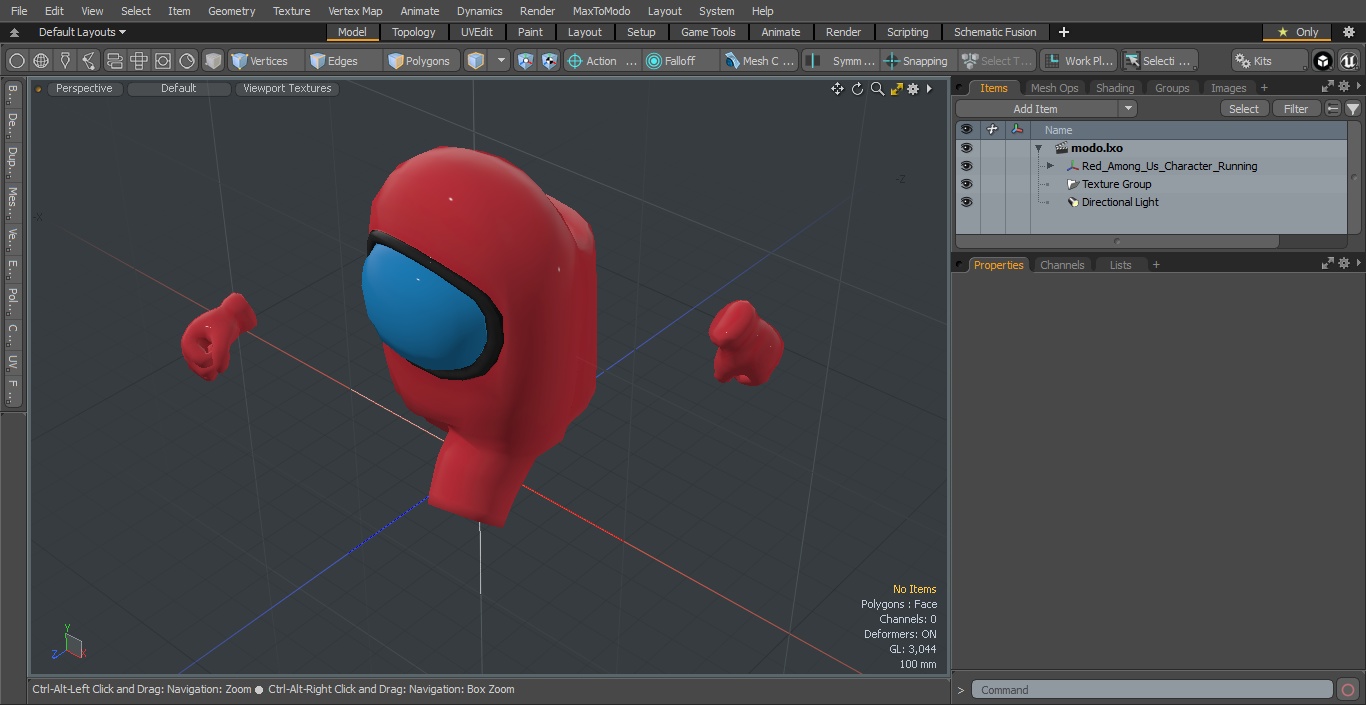Switch to the Topology layout tab
This screenshot has width=1366, height=705.
(x=414, y=32)
